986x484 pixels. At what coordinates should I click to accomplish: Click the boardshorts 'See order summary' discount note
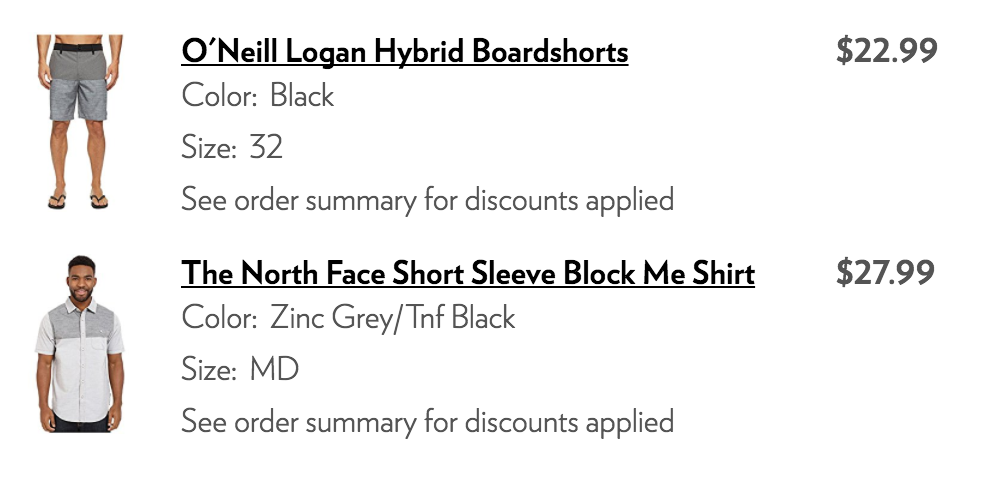pos(427,200)
